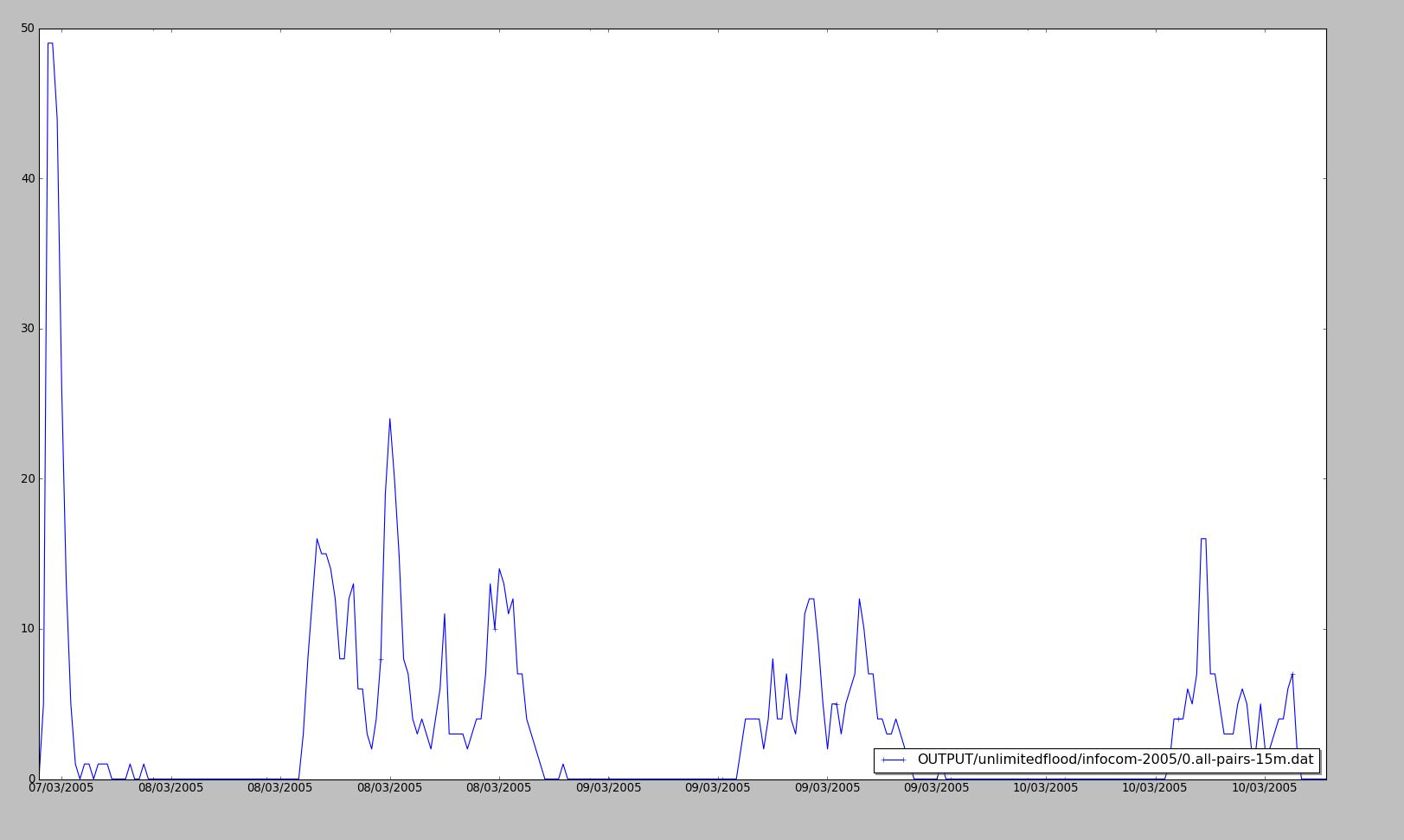
Task: Click the y-axis tick label 0
Action: pos(30,779)
